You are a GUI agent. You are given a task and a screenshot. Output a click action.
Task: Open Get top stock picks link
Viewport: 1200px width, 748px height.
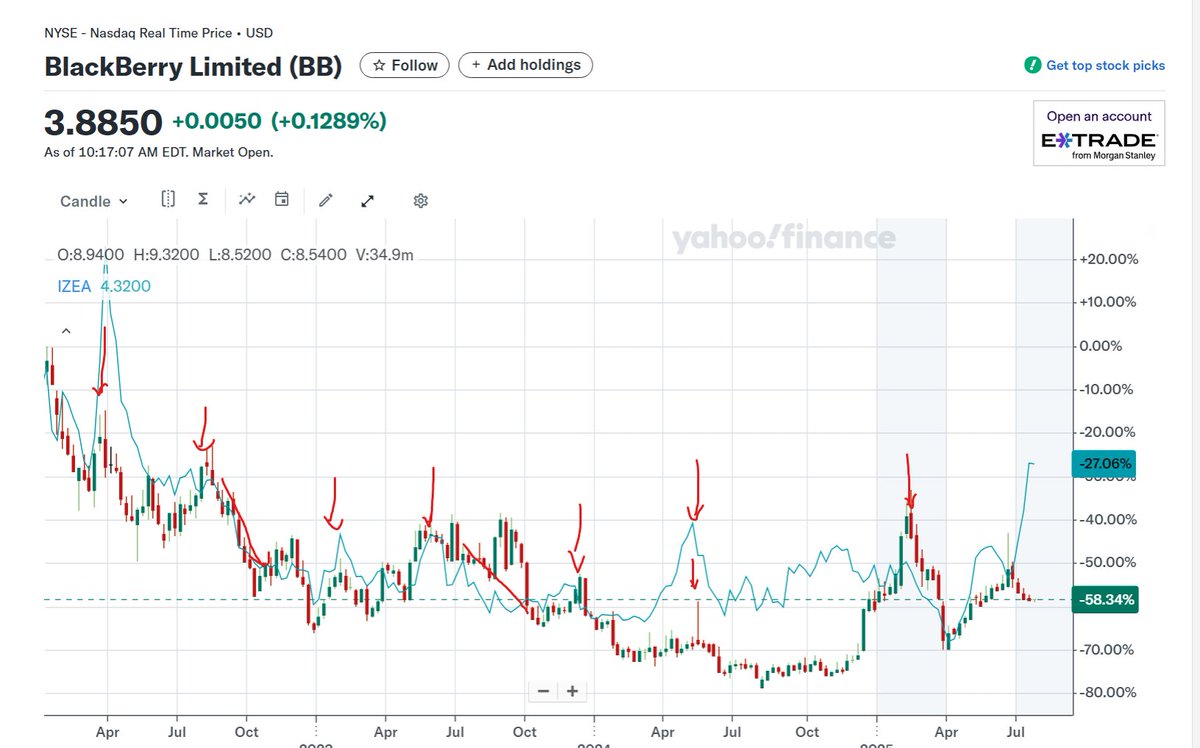(1105, 65)
